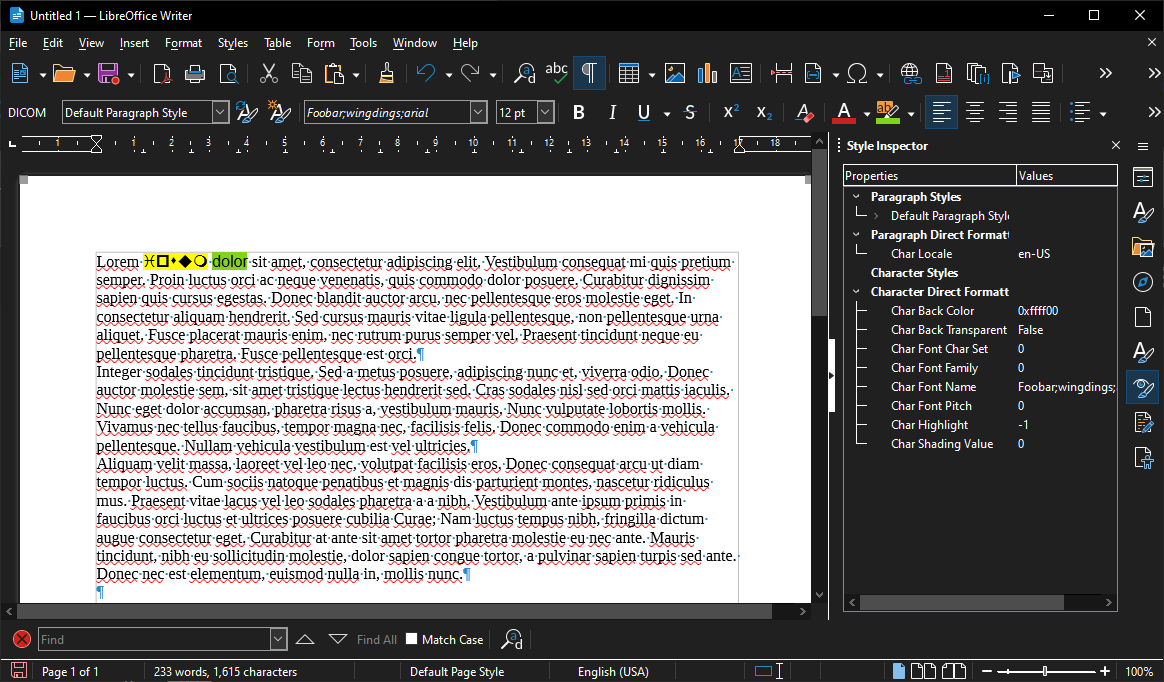Toggle formatting marks pilcrow button
The image size is (1164, 682).
tap(589, 73)
